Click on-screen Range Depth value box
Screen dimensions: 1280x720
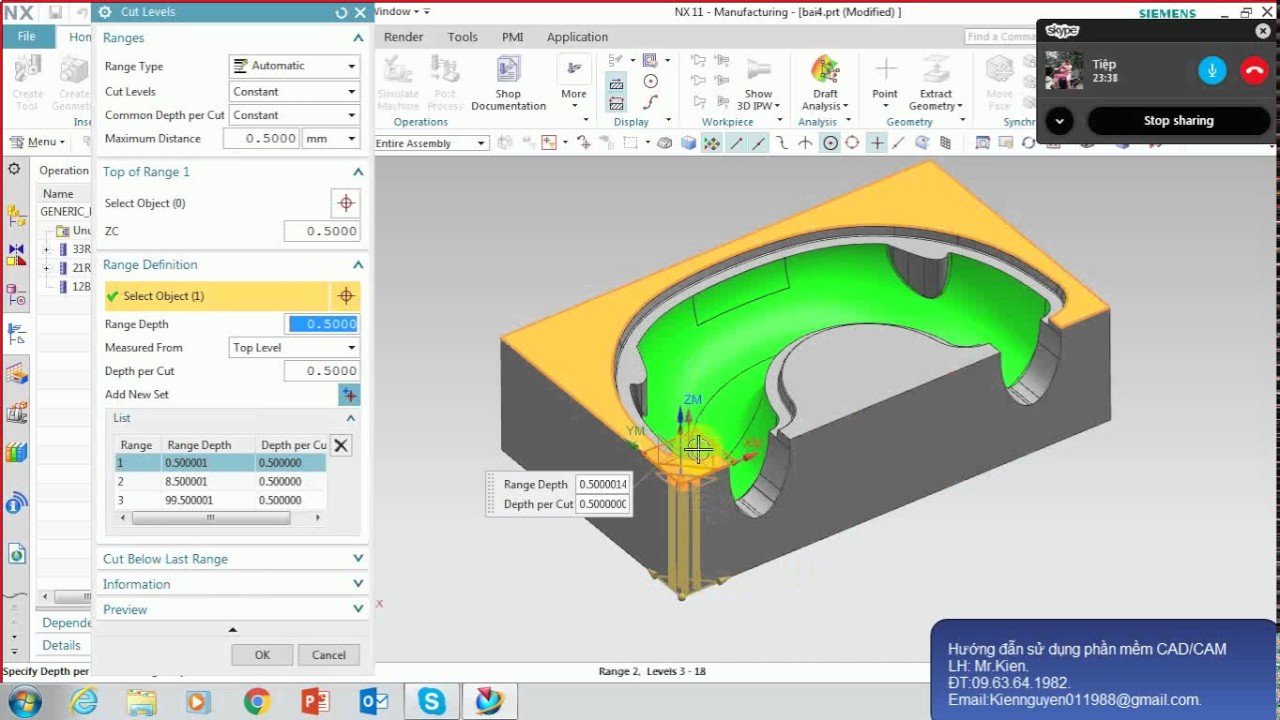[x=603, y=484]
